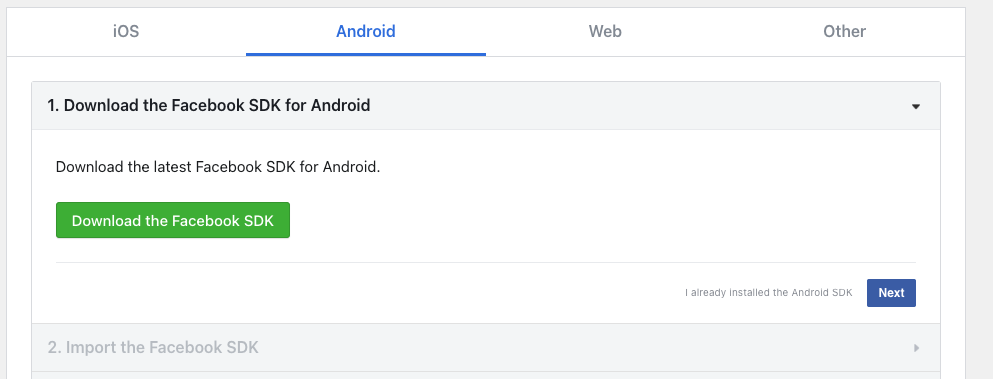993x379 pixels.
Task: Click the blue Next button
Action: pyautogui.click(x=891, y=293)
